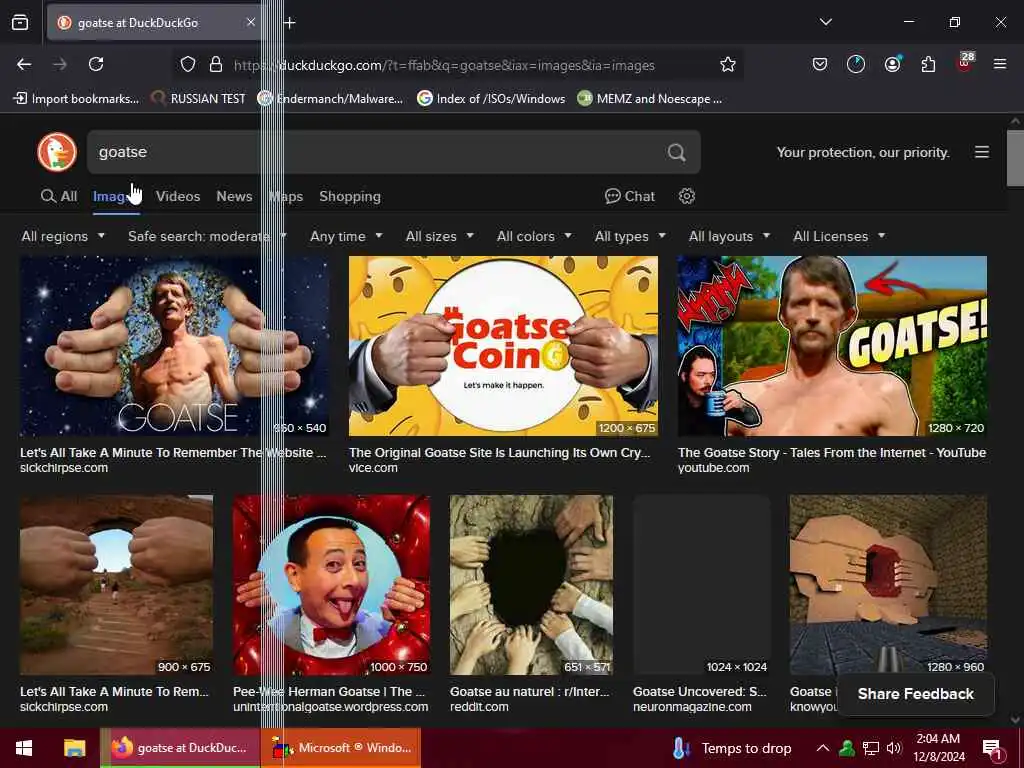
Task: Open the Windows Start button
Action: click(24, 748)
